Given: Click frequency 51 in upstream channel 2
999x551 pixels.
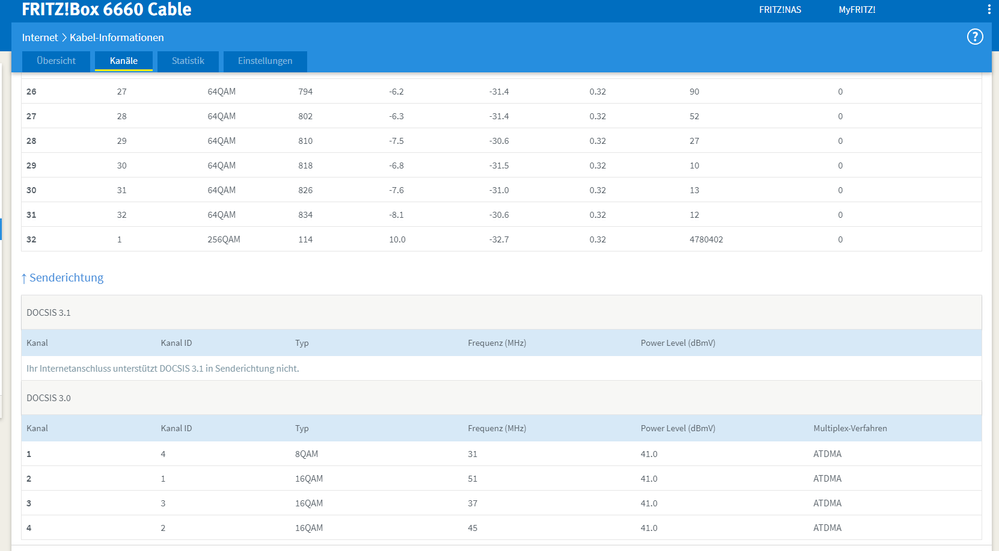Looking at the screenshot, I should 472,479.
